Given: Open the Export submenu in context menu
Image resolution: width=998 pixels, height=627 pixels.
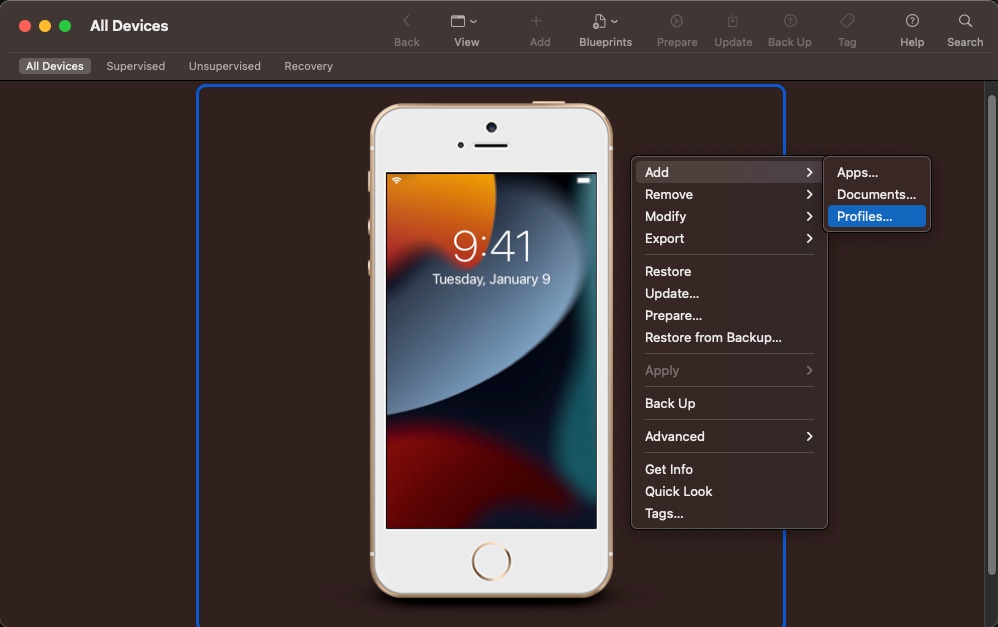Looking at the screenshot, I should tap(729, 238).
